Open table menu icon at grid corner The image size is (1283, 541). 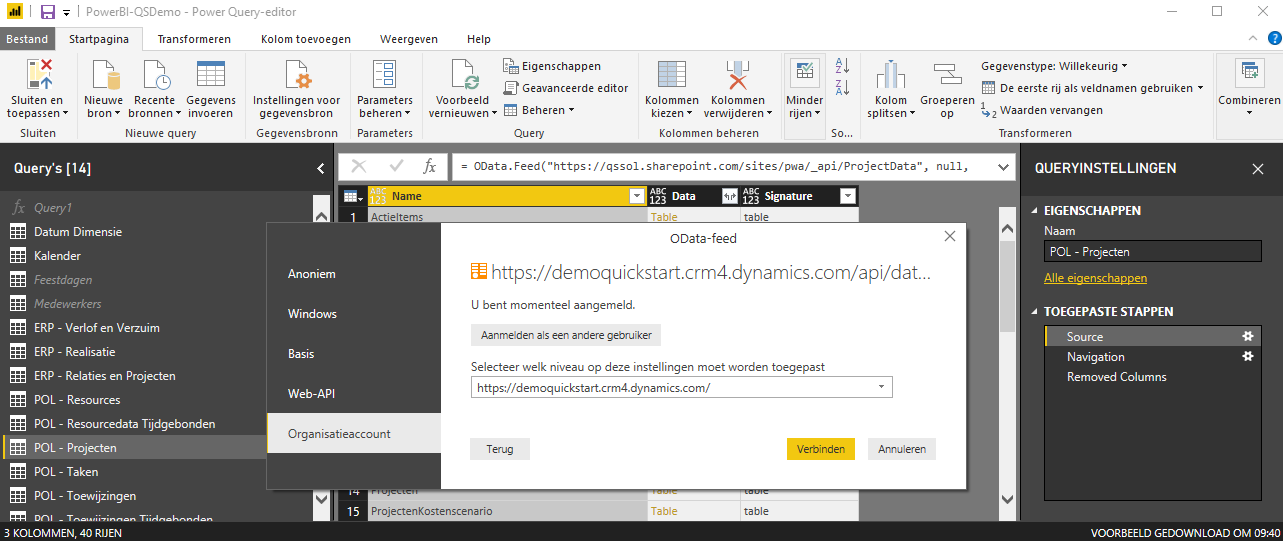[x=353, y=196]
